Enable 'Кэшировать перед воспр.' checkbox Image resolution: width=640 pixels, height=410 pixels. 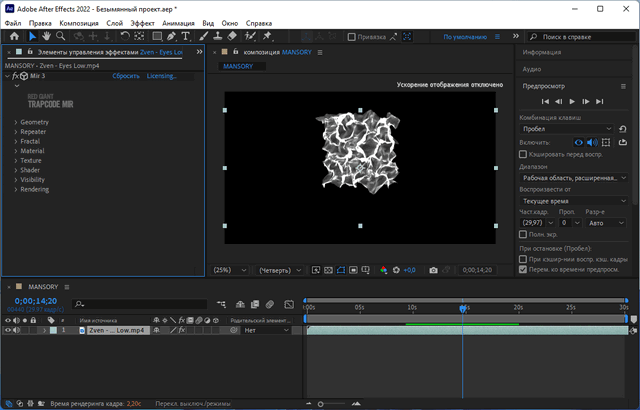click(524, 154)
